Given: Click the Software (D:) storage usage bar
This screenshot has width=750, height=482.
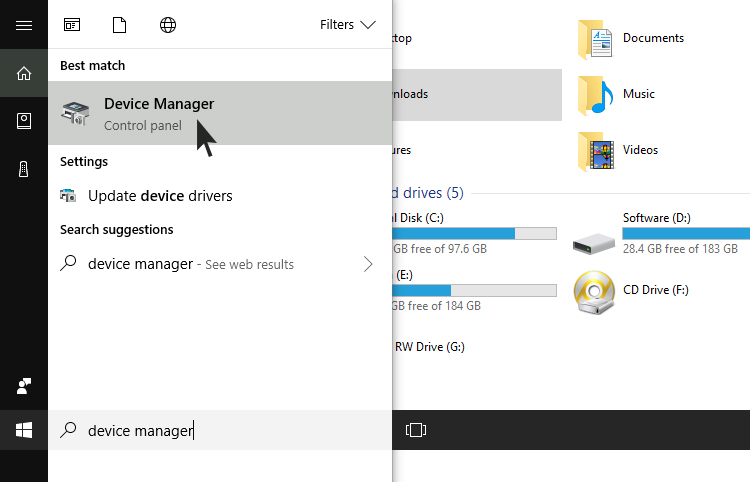Looking at the screenshot, I should (x=686, y=233).
